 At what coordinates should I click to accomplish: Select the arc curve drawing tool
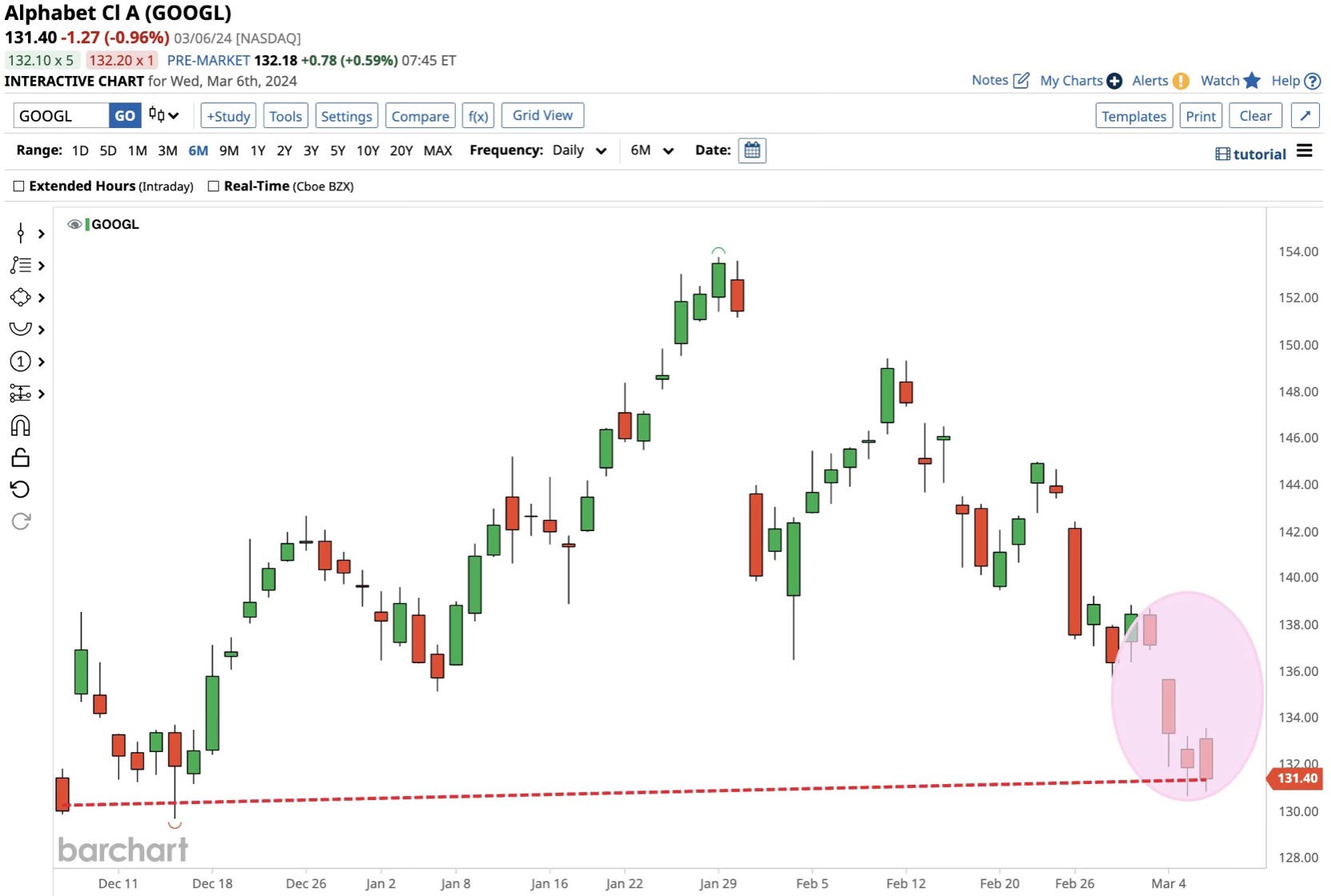pos(21,329)
